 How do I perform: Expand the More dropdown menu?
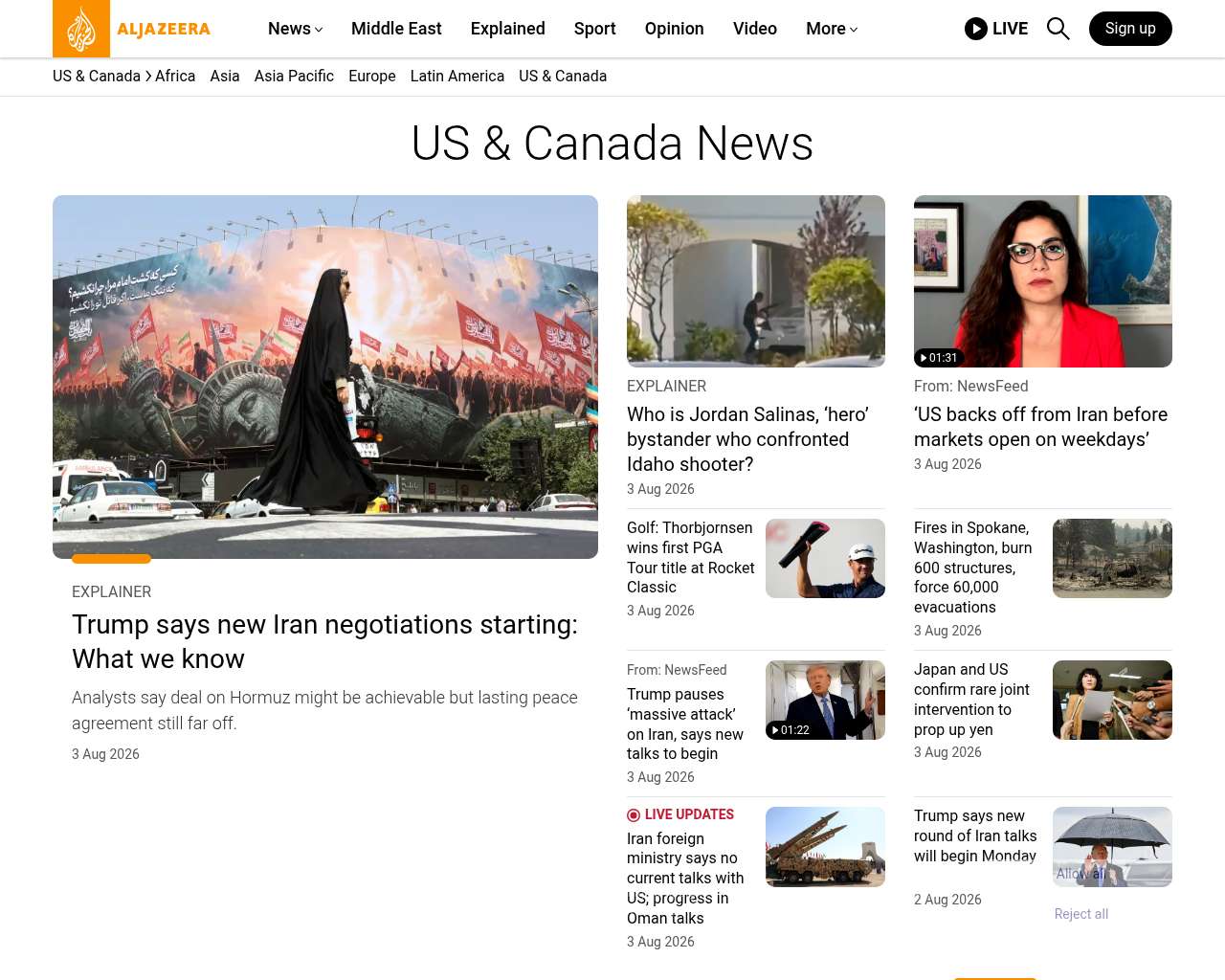[832, 29]
